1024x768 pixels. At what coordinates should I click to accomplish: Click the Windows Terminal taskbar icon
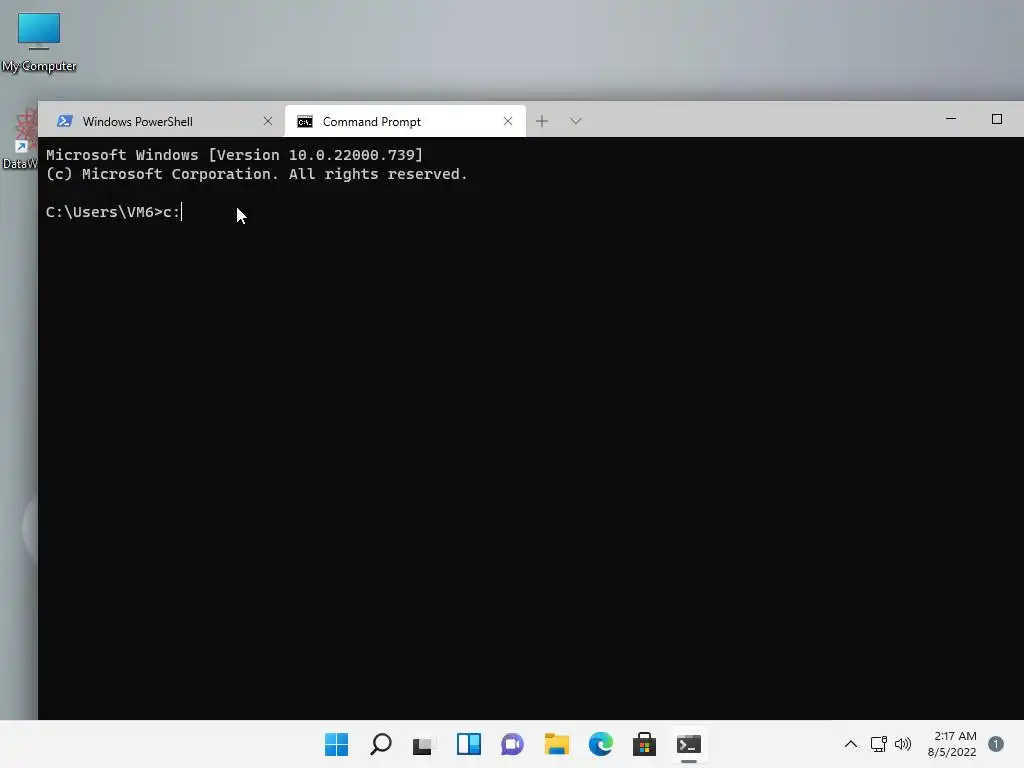click(689, 744)
